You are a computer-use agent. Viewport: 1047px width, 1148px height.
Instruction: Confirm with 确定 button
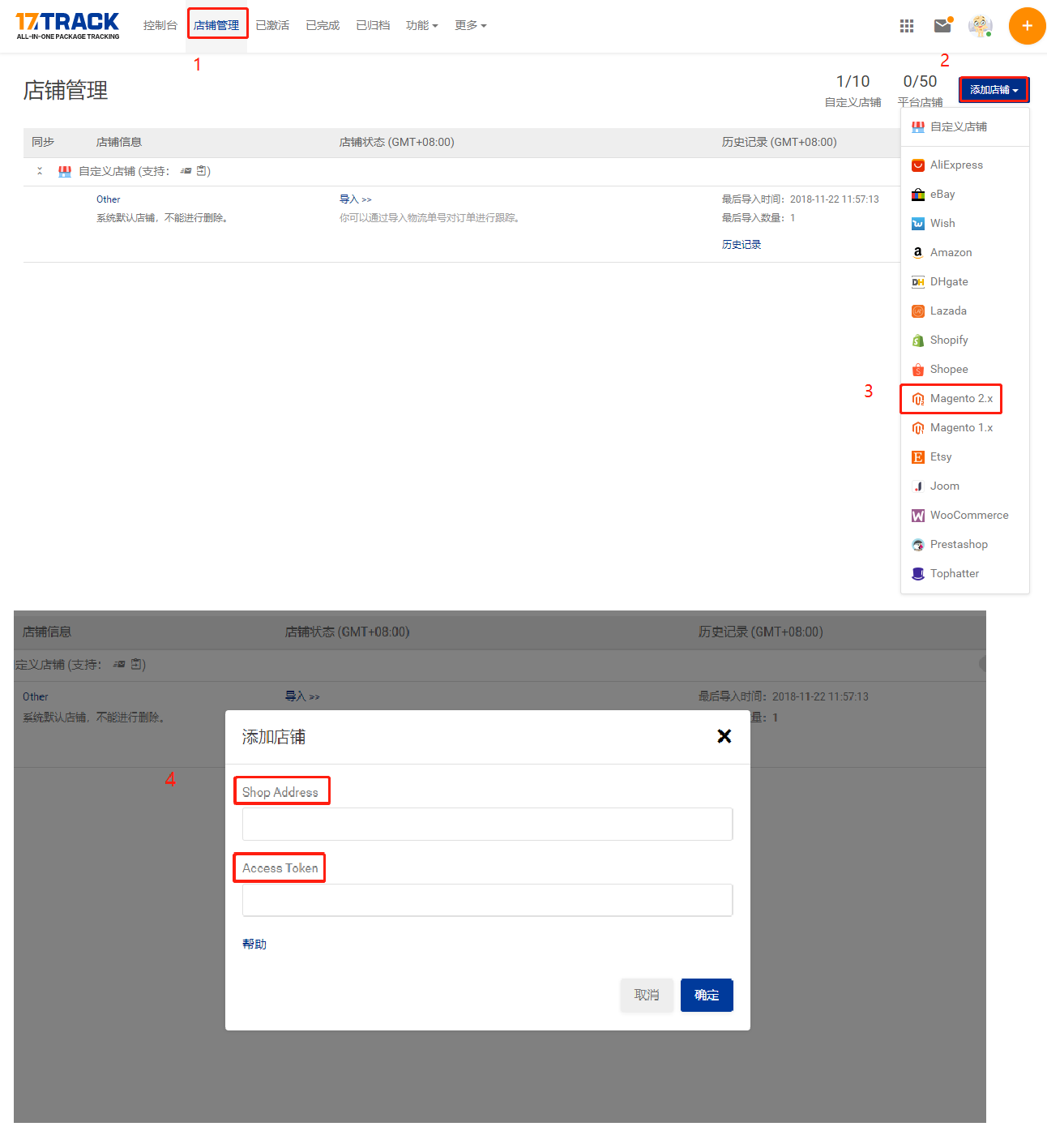click(707, 995)
